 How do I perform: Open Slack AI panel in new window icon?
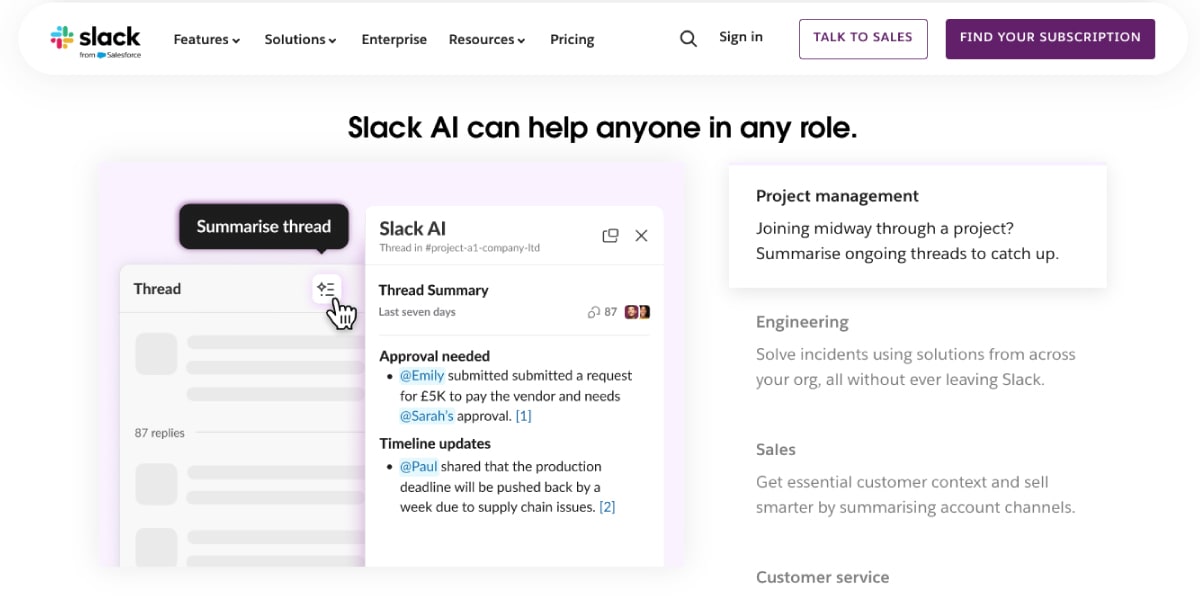point(610,236)
